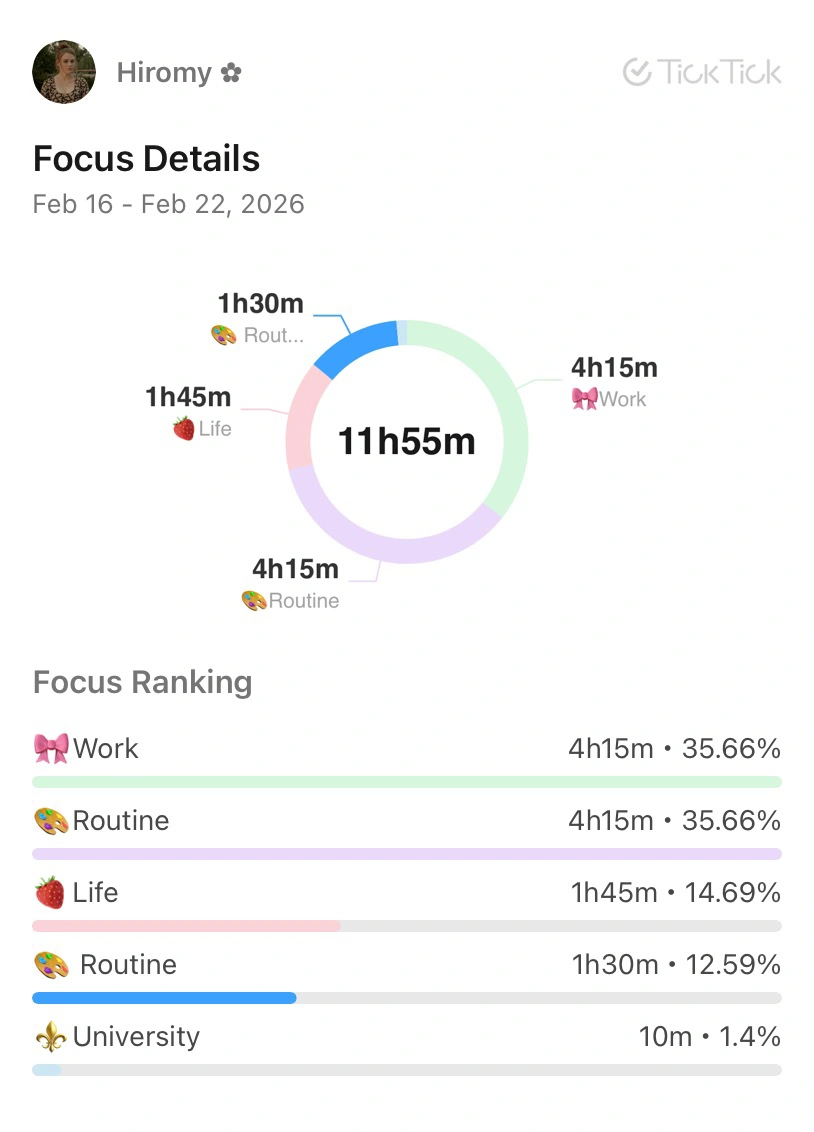Click the pink bow icon beside the chart
This screenshot has height=1132, width=814.
[x=584, y=399]
